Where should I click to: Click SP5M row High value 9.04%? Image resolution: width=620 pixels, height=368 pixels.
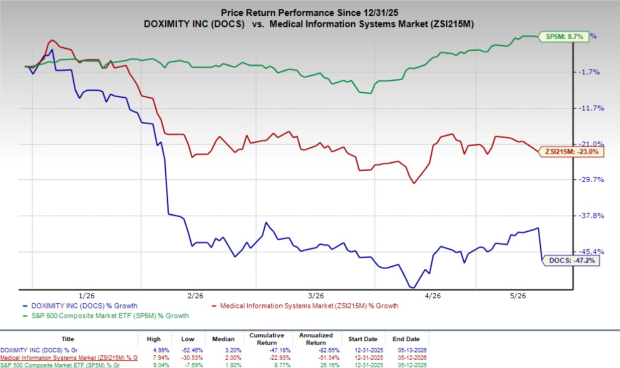161,365
